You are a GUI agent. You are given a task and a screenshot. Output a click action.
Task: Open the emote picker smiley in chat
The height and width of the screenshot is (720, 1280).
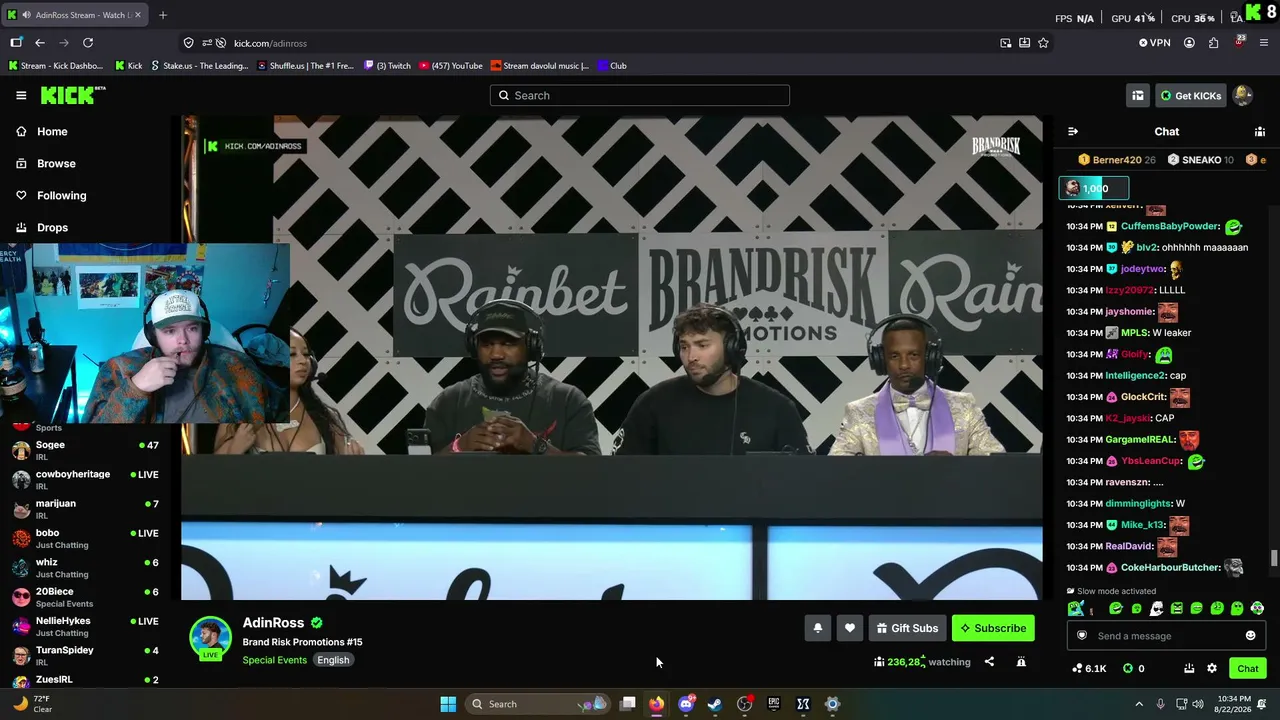1250,636
